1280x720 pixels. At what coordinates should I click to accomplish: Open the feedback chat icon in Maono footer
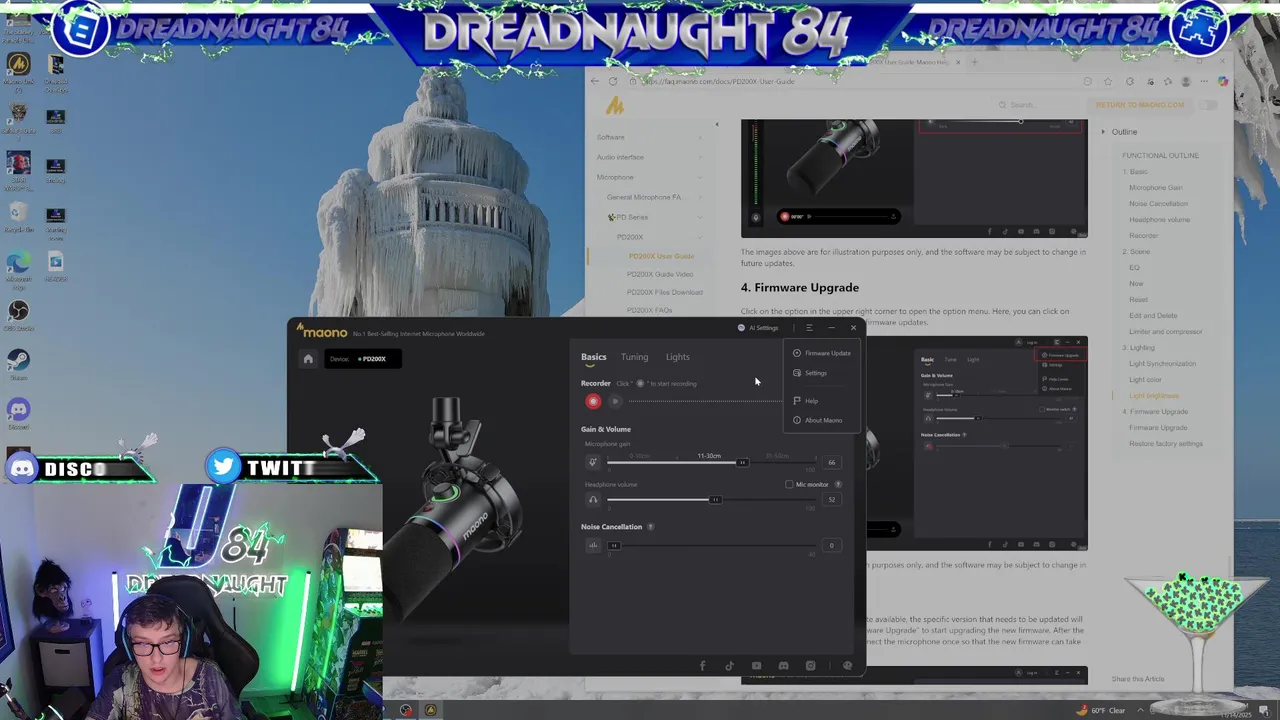coord(847,666)
